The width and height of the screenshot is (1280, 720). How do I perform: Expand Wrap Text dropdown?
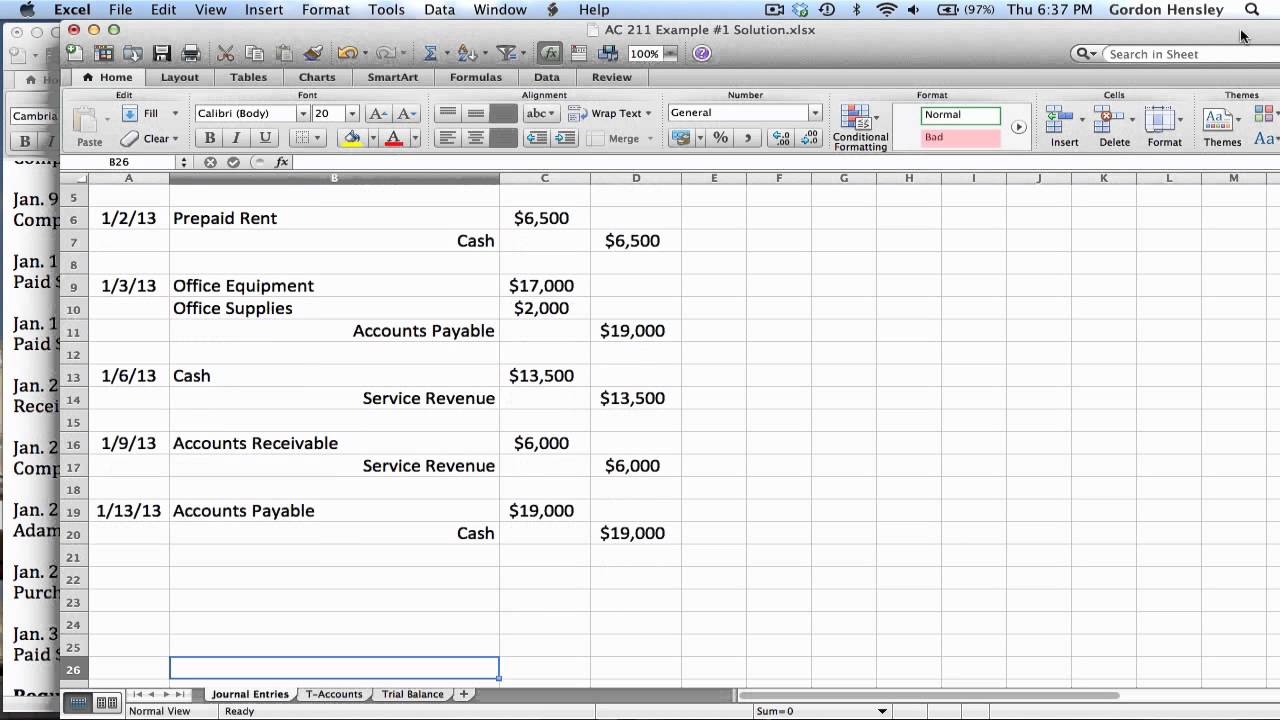tap(648, 114)
